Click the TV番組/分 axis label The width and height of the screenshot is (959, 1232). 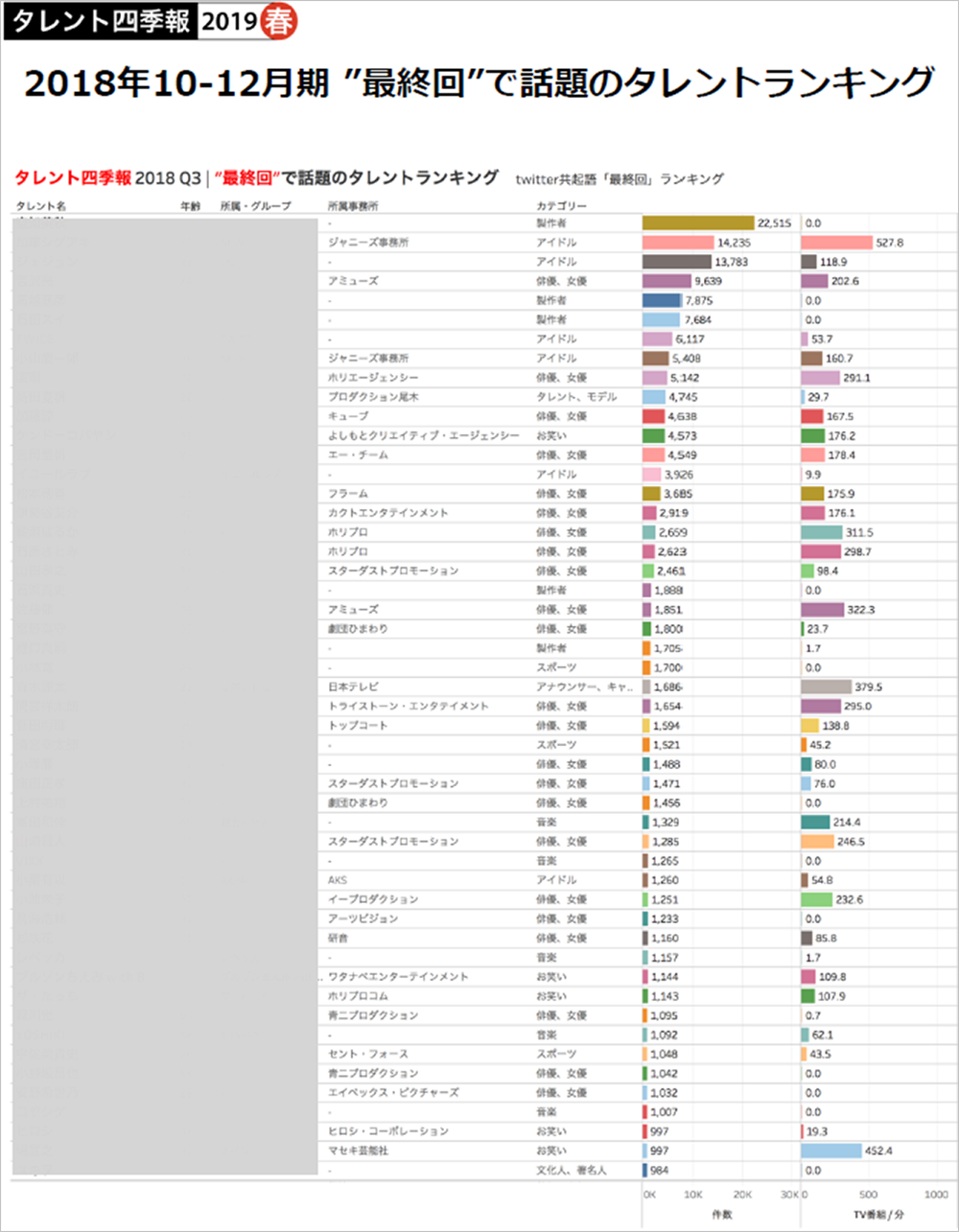point(877,1214)
